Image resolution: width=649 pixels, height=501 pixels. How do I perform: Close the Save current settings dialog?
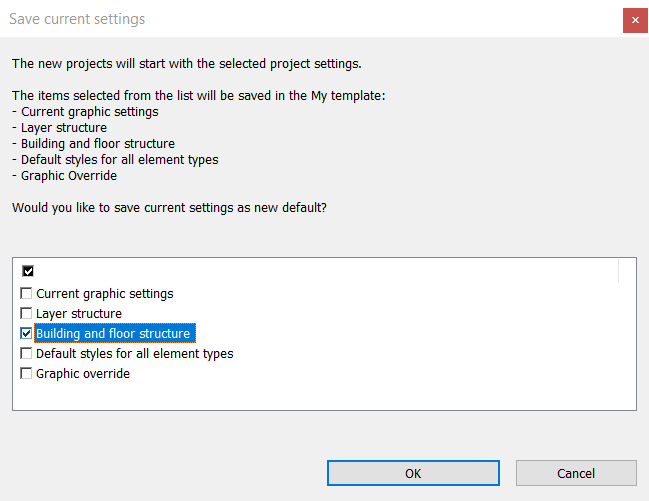pos(635,20)
